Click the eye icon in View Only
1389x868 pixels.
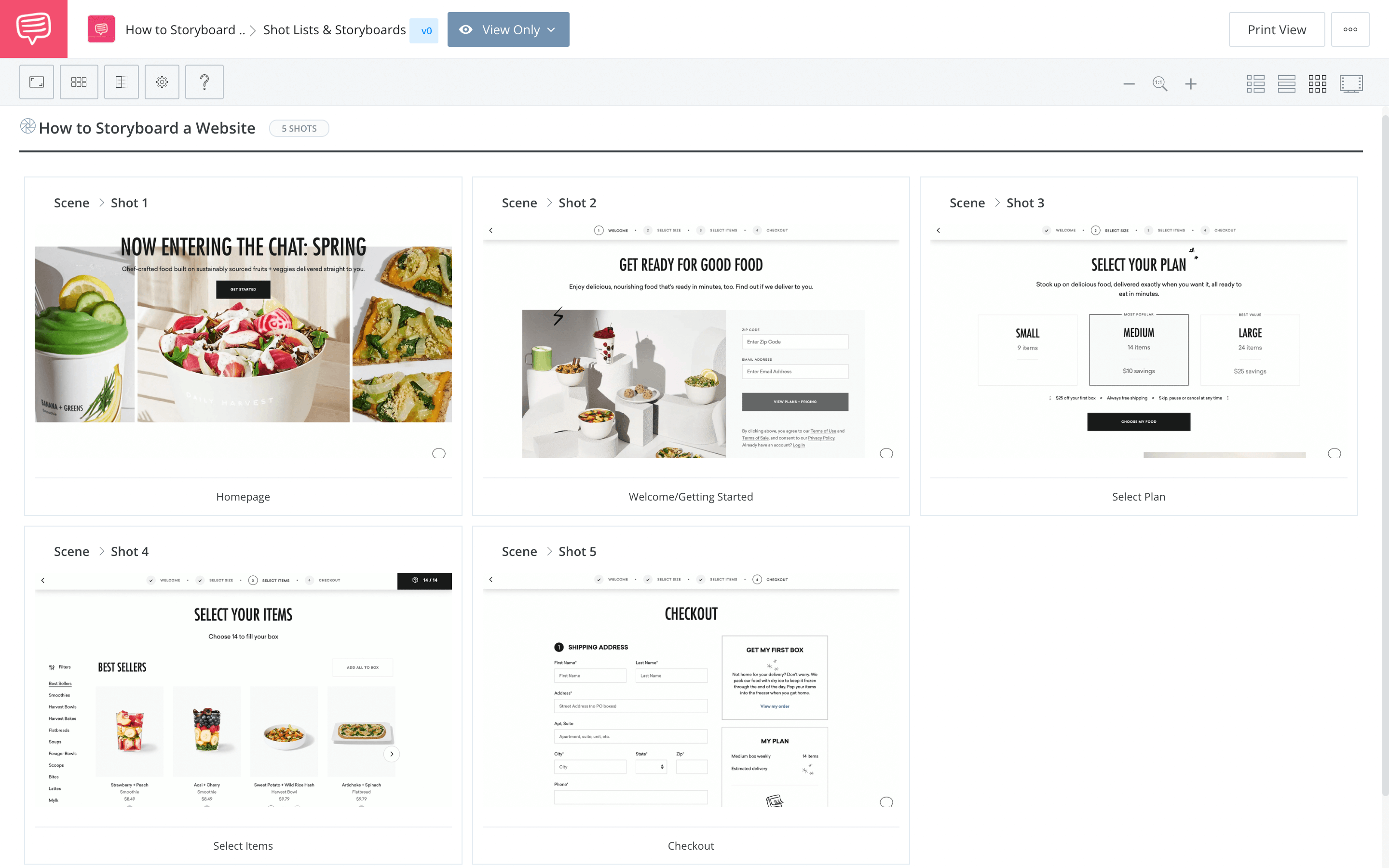coord(465,29)
